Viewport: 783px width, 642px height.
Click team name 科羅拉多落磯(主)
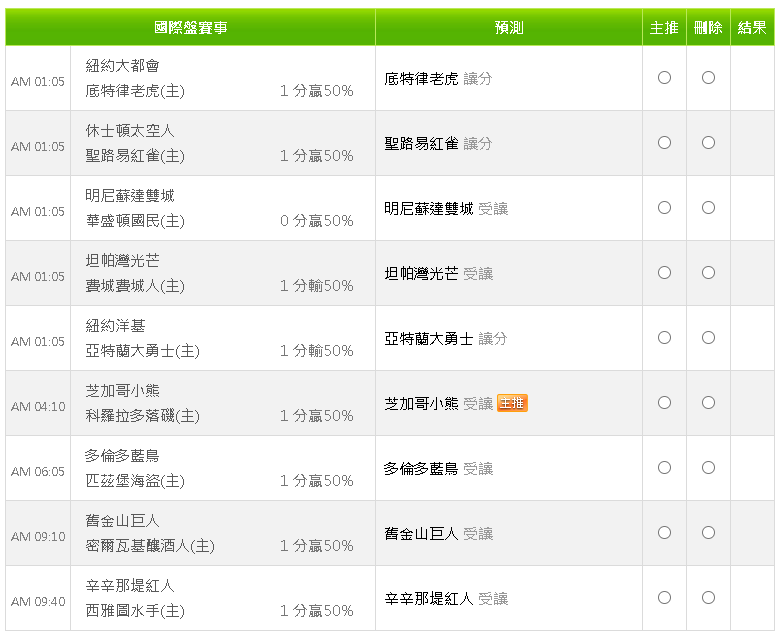[142, 416]
